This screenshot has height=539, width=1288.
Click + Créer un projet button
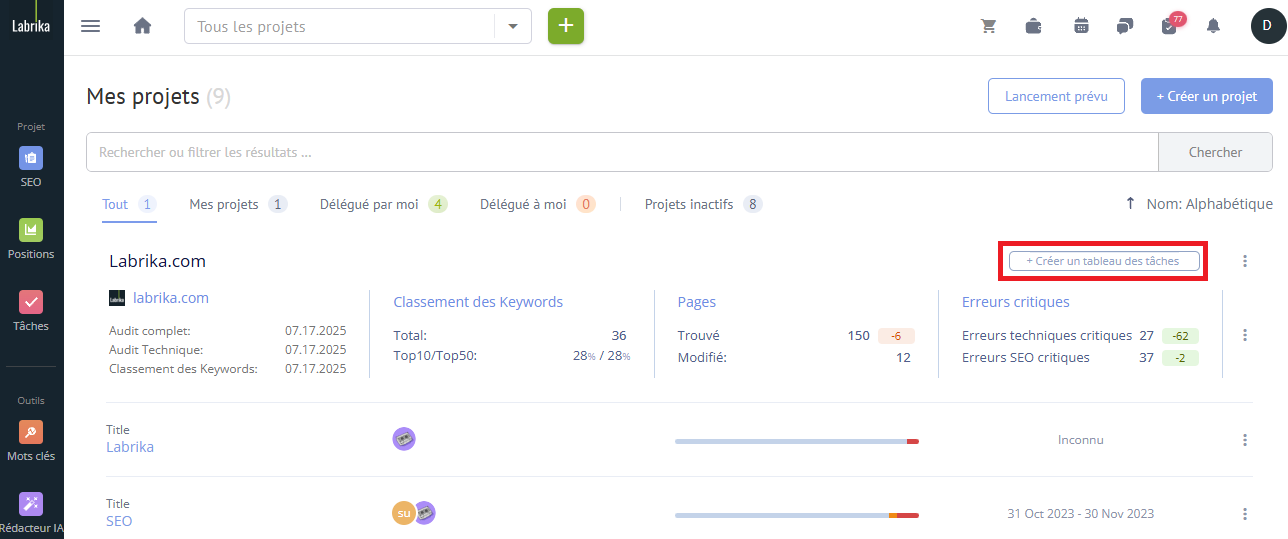(x=1206, y=96)
